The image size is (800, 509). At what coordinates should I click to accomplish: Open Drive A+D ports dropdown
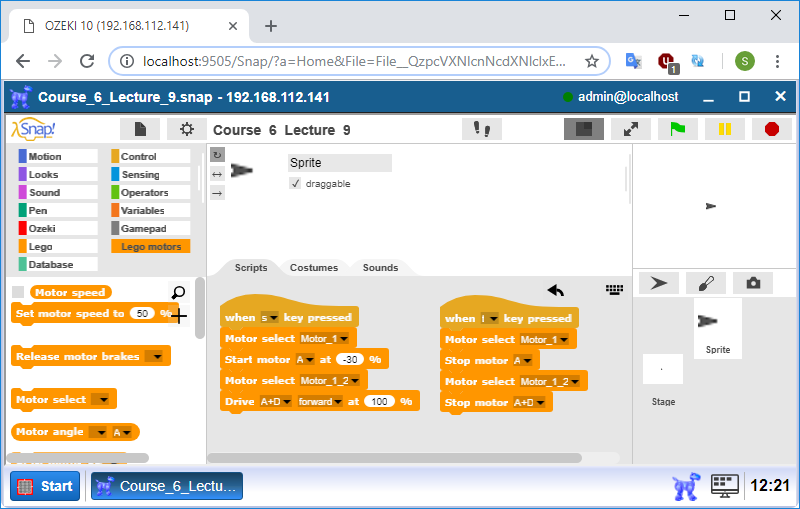[x=276, y=401]
